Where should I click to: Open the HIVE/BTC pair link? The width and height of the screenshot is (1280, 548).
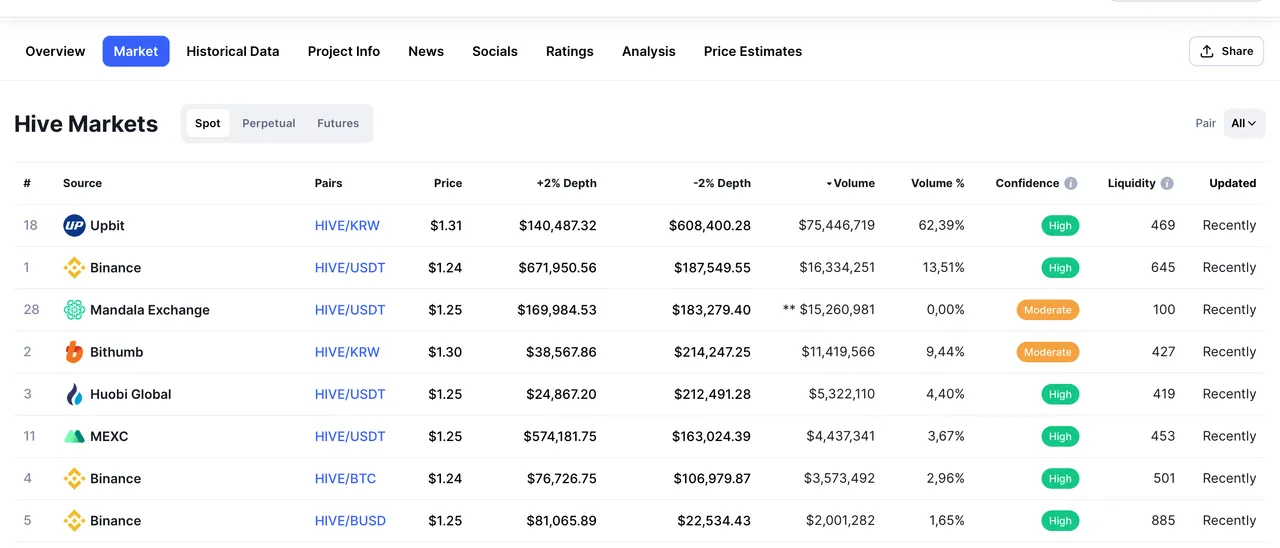346,478
